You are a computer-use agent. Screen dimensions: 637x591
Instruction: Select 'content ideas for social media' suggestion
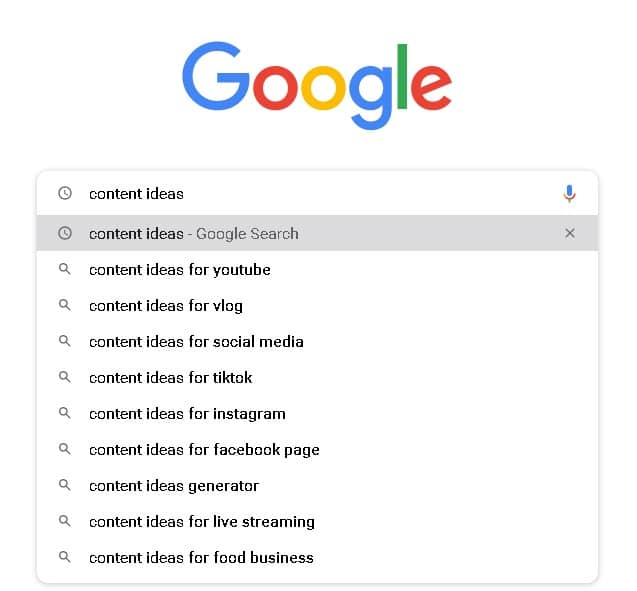317,342
